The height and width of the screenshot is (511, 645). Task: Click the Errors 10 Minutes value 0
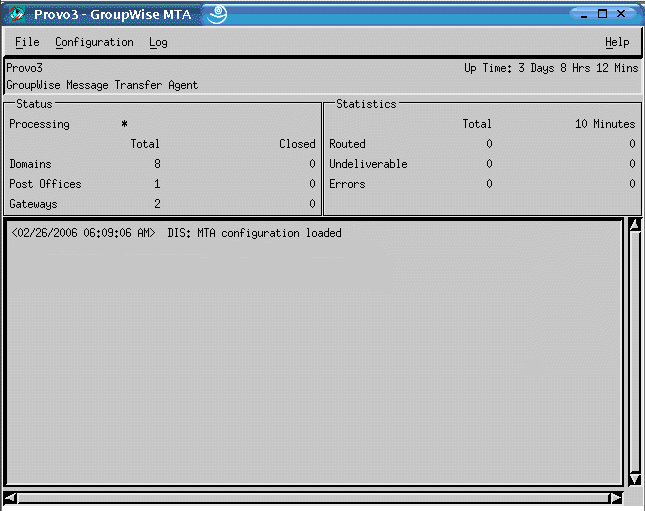tap(632, 184)
